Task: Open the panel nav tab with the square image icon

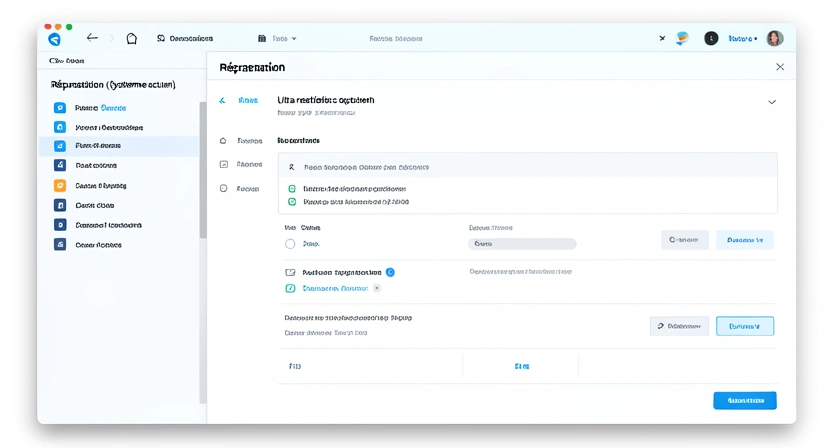Action: [241, 165]
